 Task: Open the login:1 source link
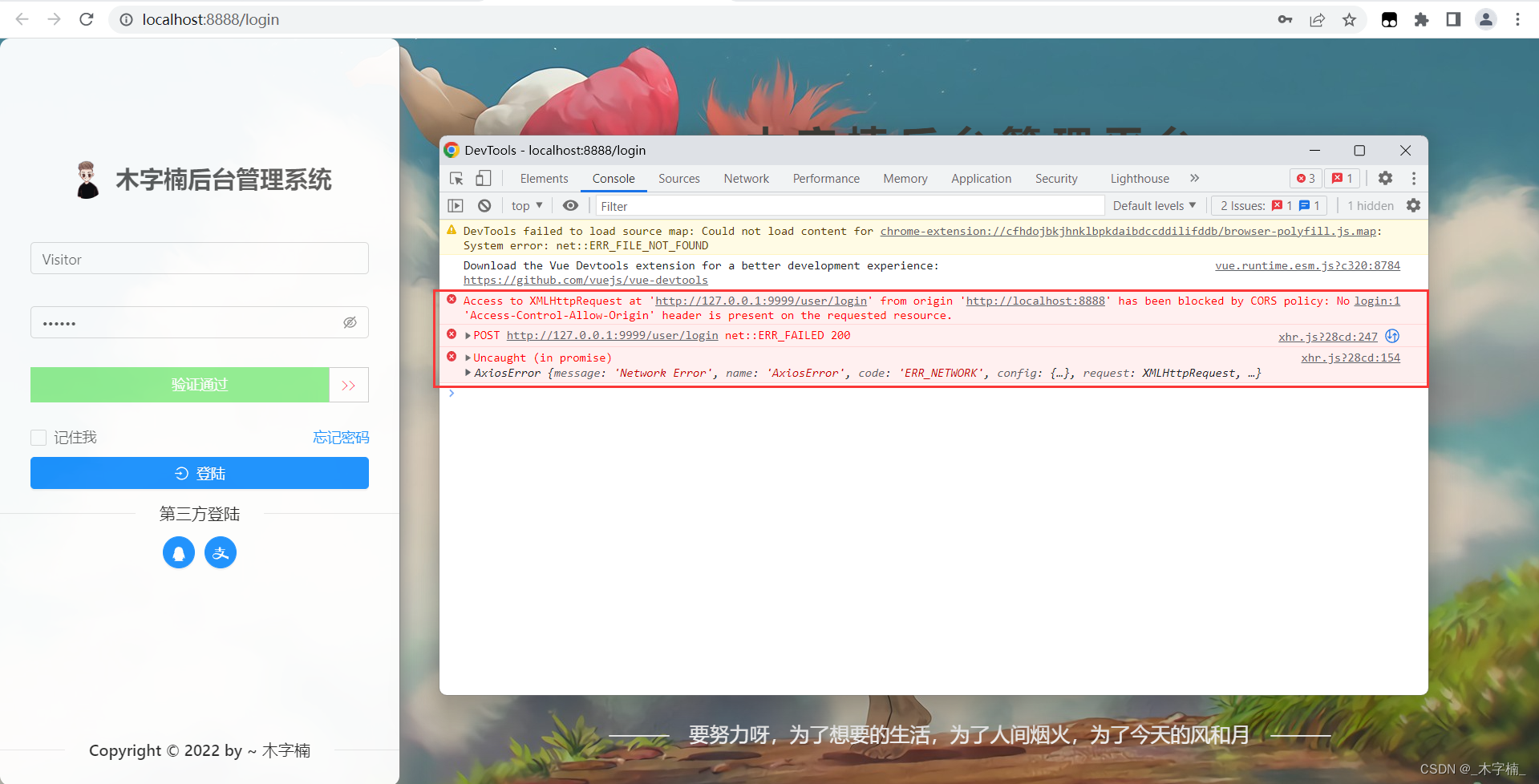pos(1377,301)
